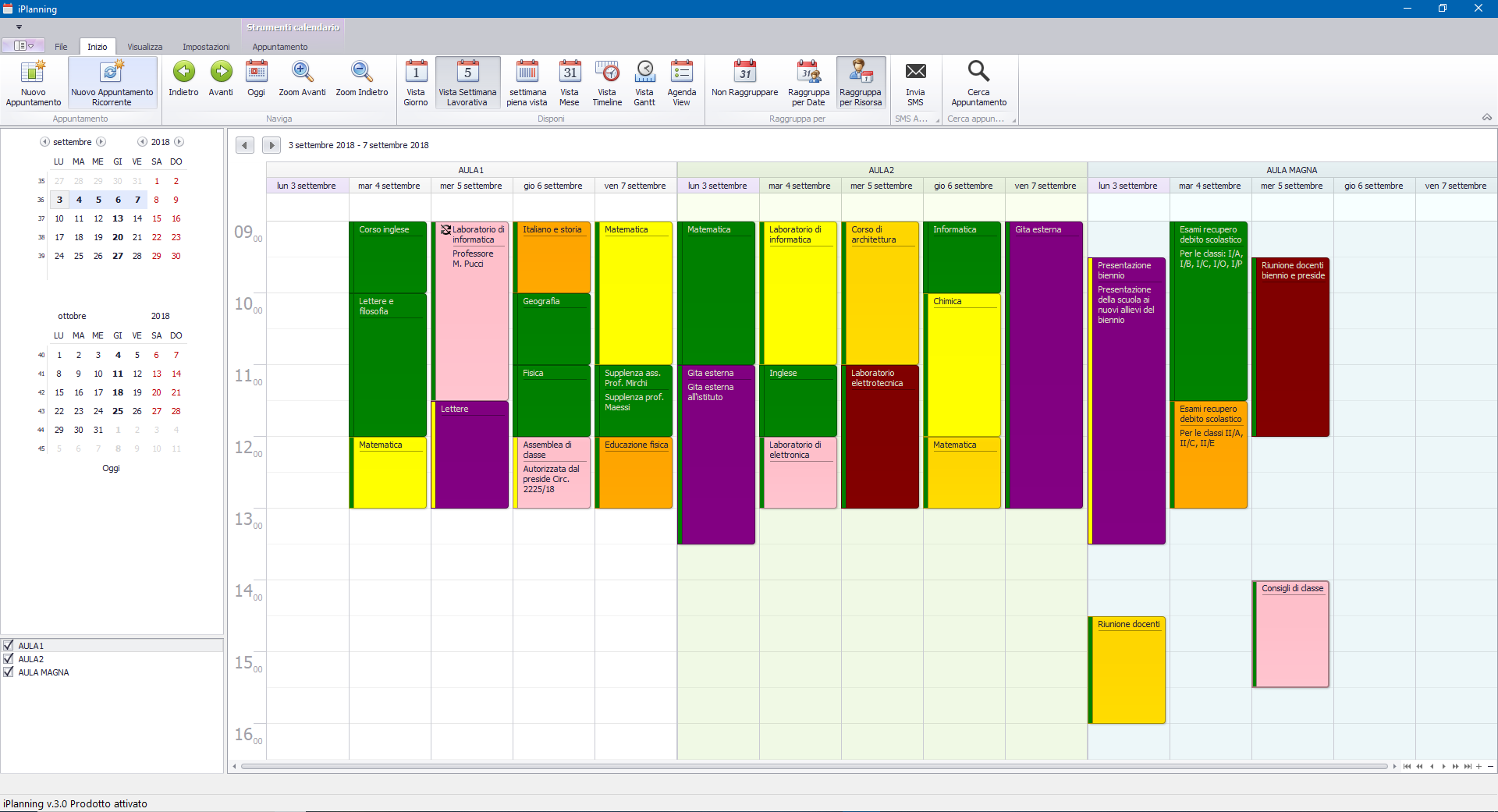Screen dimensions: 1498x812
Task: Go forward with the Avanti arrow
Action: [x=221, y=78]
